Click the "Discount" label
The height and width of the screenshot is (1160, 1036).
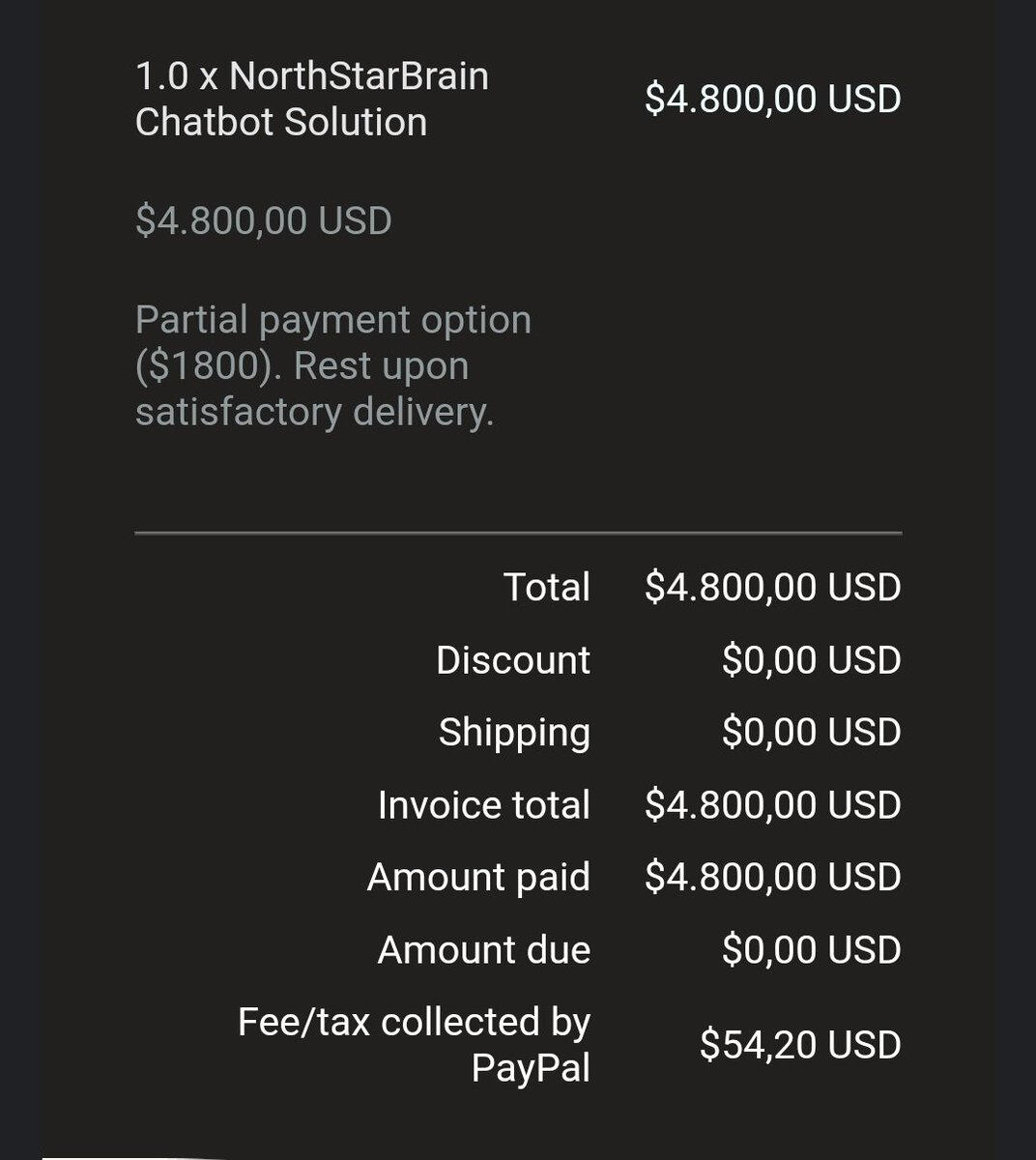click(x=512, y=660)
